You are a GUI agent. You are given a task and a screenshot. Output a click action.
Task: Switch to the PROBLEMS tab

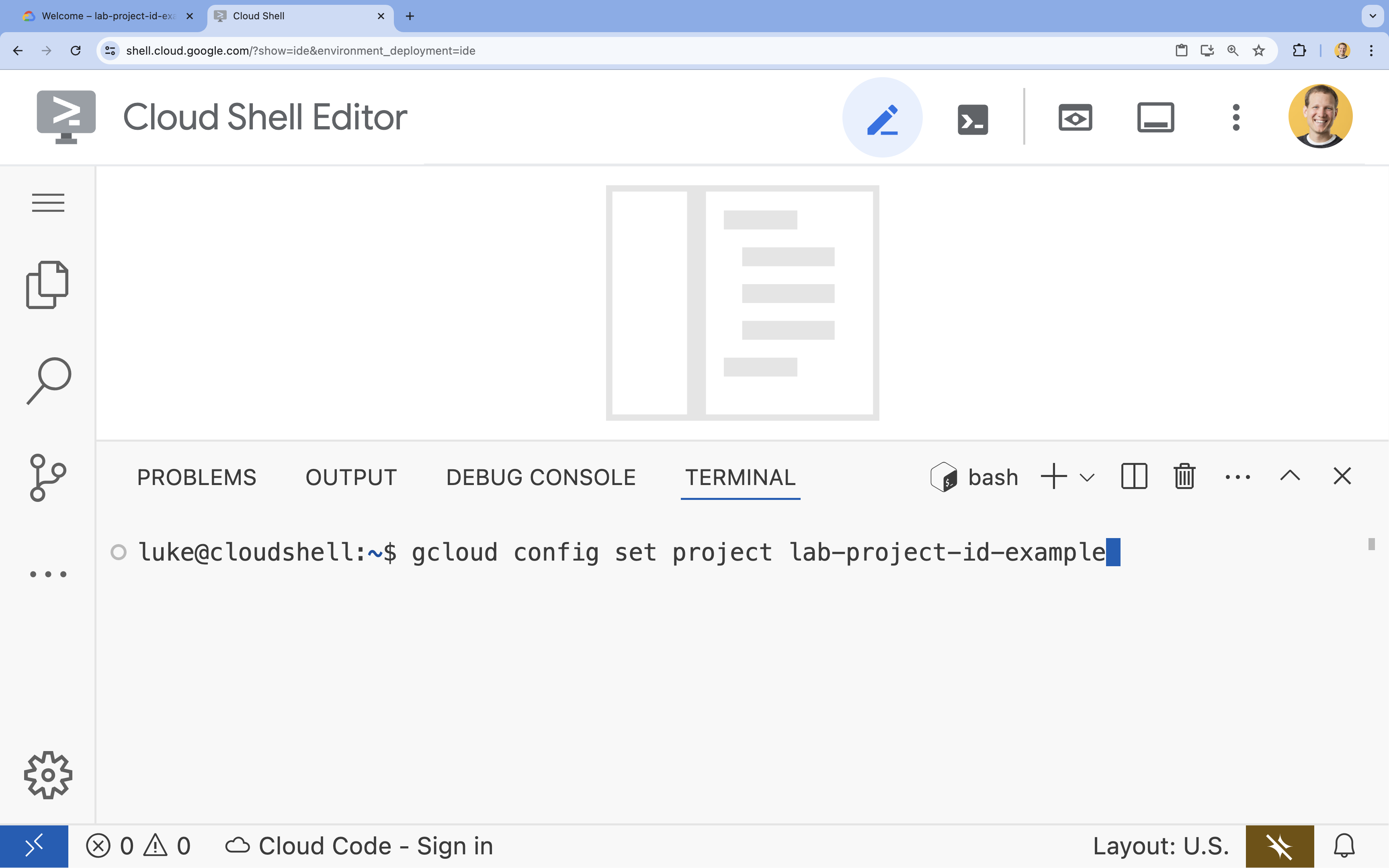(x=196, y=477)
